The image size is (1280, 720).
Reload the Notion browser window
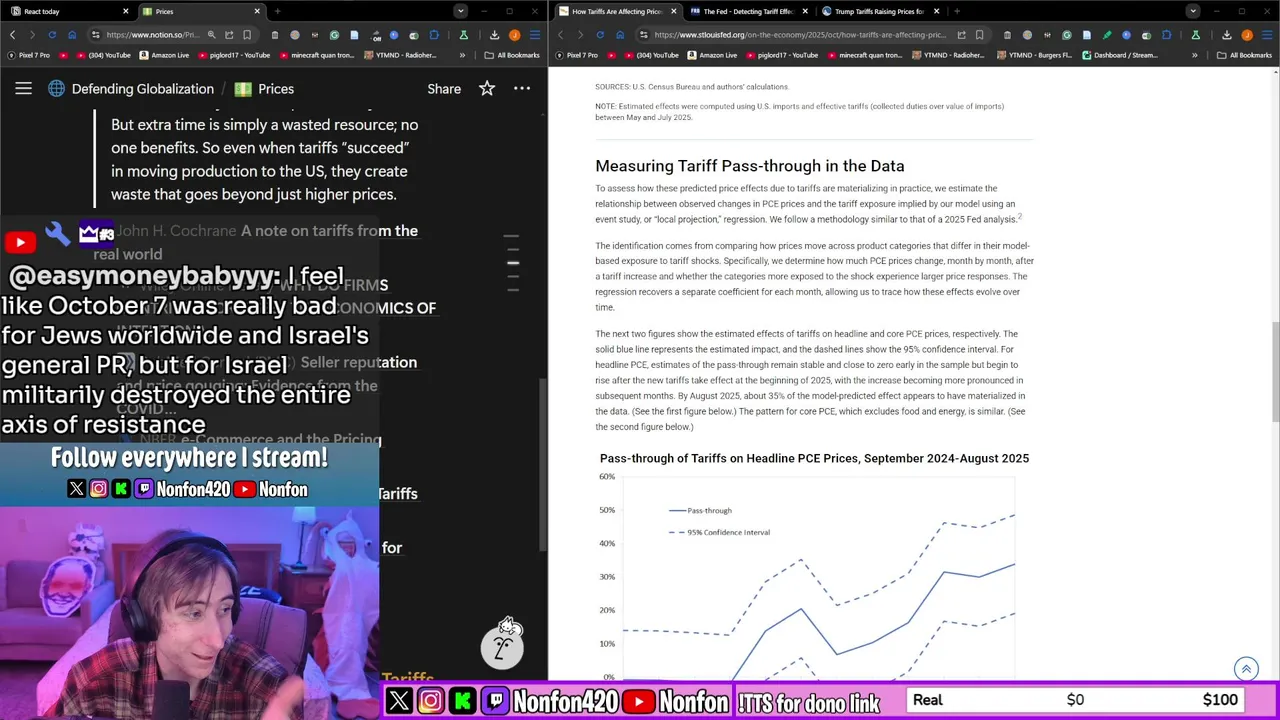tap(52, 34)
